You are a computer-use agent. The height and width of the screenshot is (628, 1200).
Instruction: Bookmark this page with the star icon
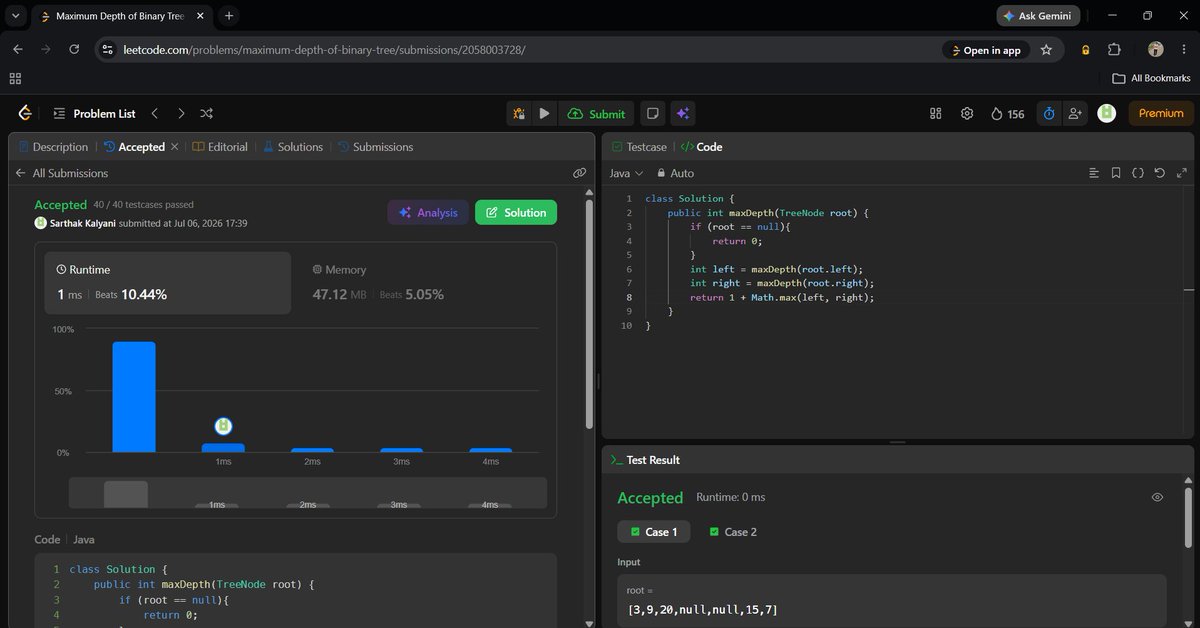pyautogui.click(x=1046, y=50)
